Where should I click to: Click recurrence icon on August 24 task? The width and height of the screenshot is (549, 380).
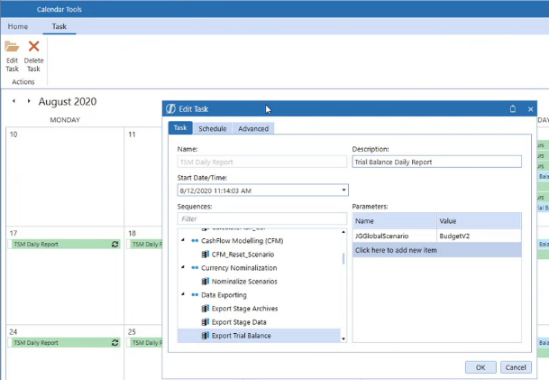click(115, 343)
